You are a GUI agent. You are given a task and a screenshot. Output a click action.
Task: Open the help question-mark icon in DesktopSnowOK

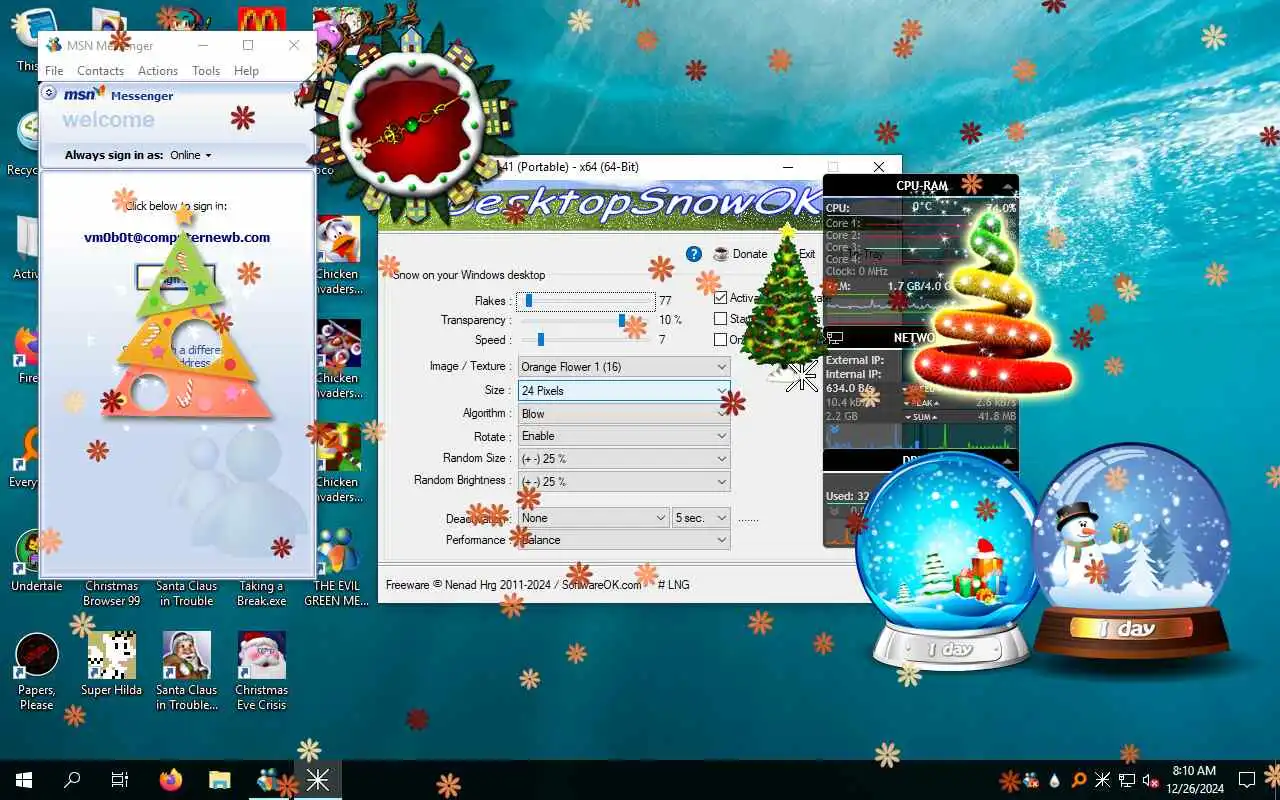[694, 254]
